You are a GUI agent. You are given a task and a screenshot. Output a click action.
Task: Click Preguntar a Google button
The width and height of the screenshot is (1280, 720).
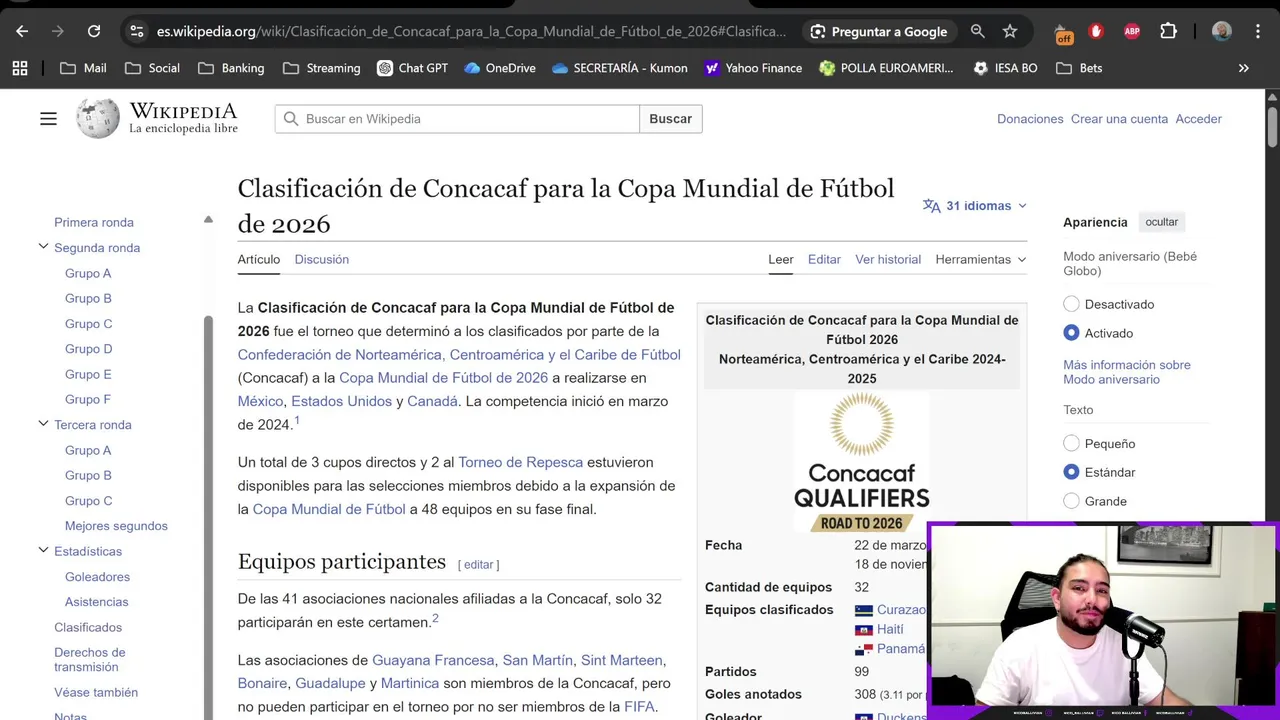click(x=878, y=31)
